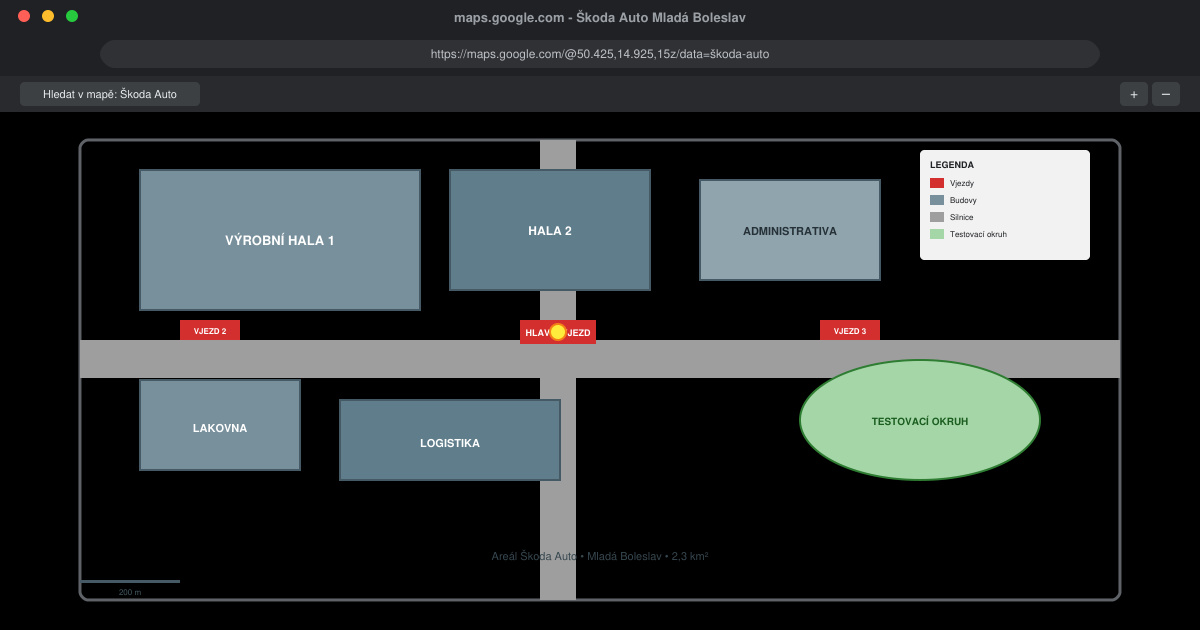
Task: Click the VJEZD 3 red entrance marker
Action: (x=850, y=330)
